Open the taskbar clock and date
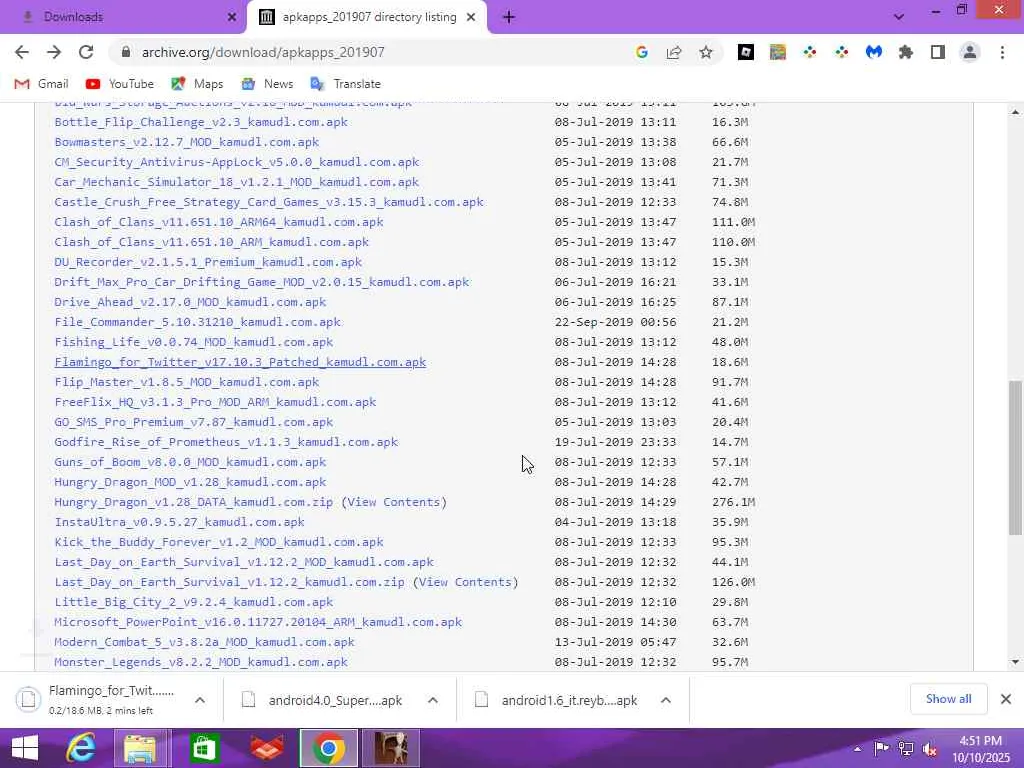 click(980, 749)
